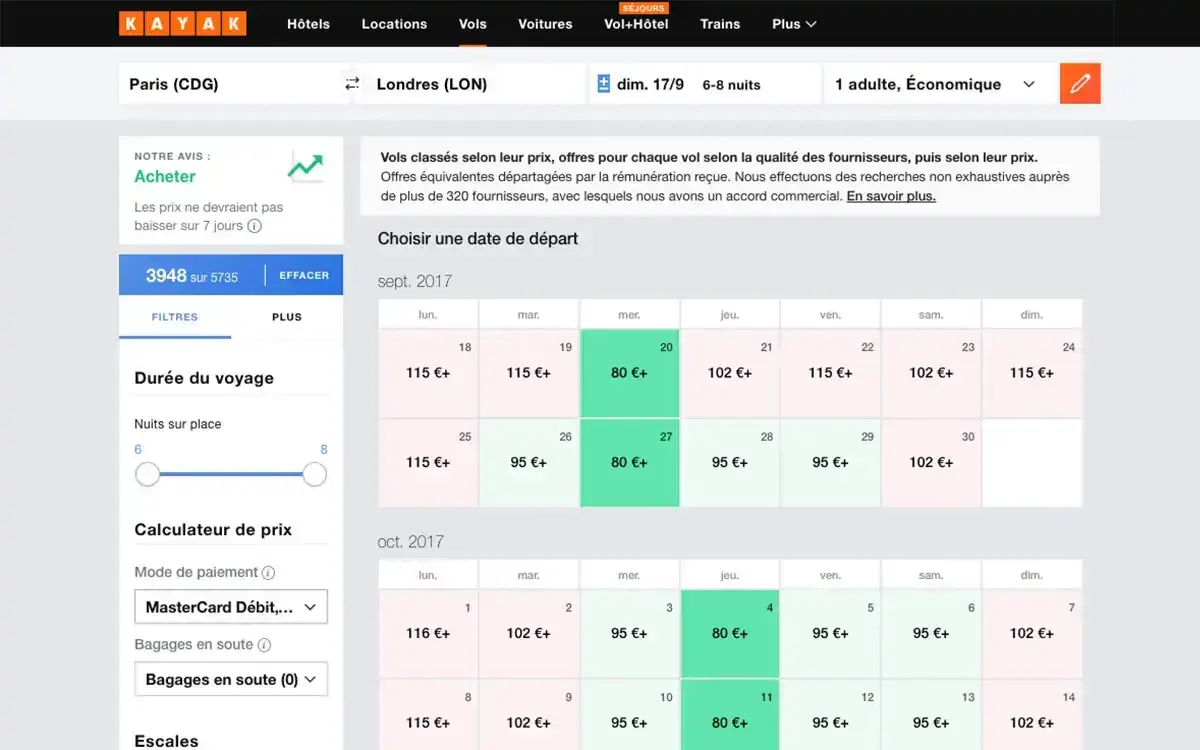This screenshot has height=750, width=1200.
Task: Select September 25 at 115 €+
Action: [x=428, y=462]
